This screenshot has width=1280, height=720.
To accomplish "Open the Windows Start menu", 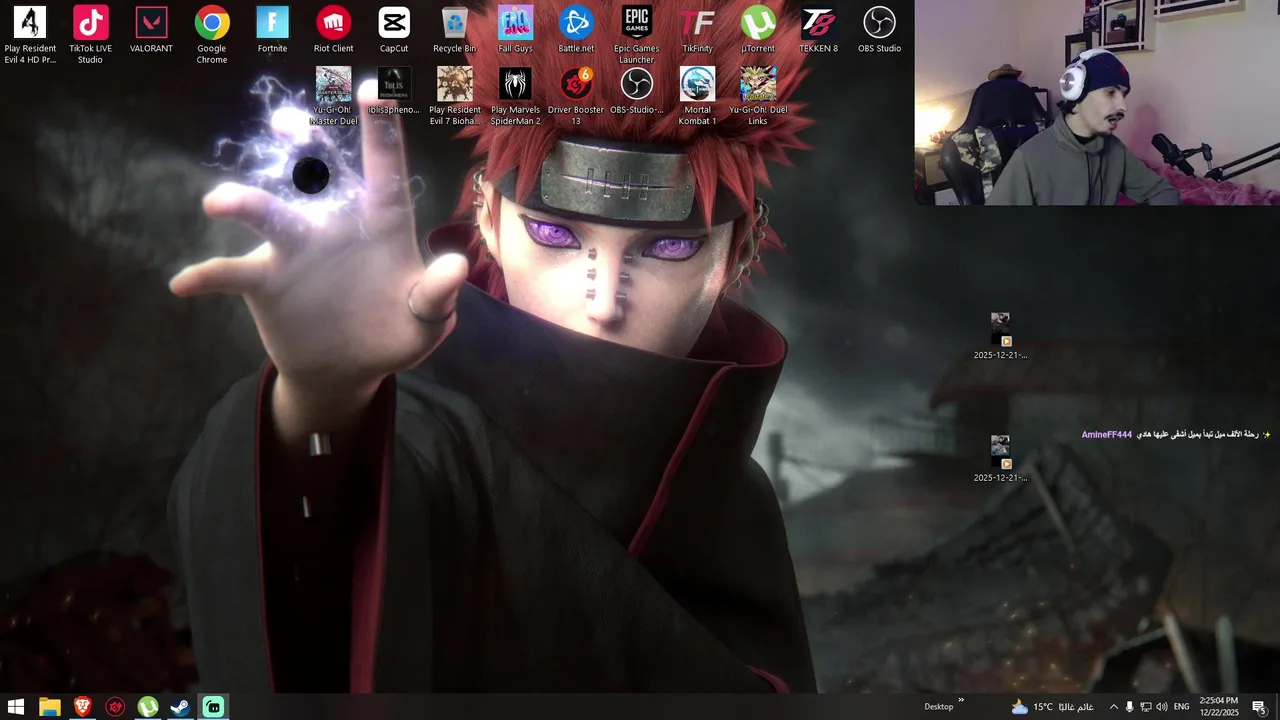I will (16, 707).
